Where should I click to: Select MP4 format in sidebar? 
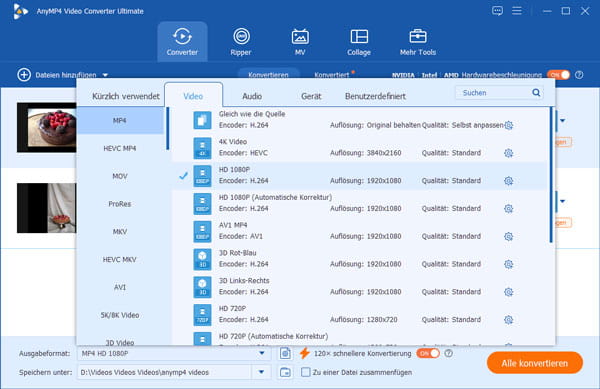tap(120, 120)
